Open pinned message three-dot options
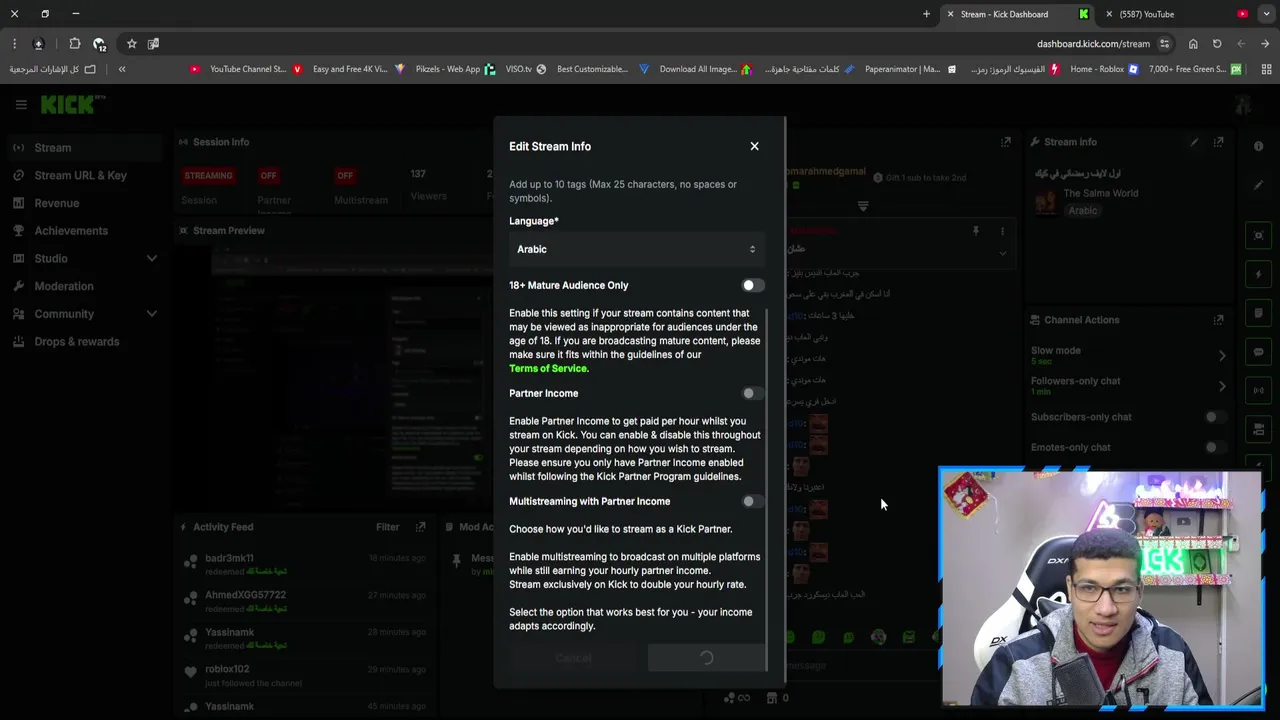The height and width of the screenshot is (720, 1280). tap(1002, 231)
